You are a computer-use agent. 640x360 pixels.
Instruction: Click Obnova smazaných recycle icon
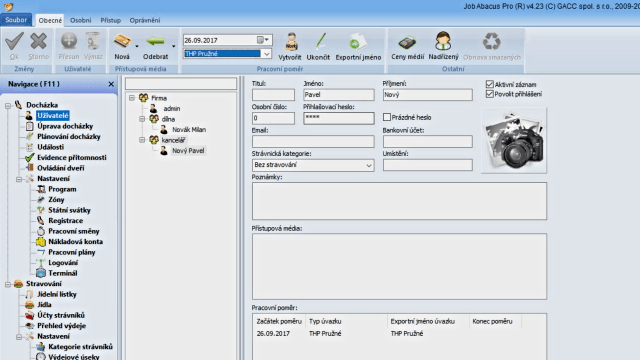pos(492,42)
